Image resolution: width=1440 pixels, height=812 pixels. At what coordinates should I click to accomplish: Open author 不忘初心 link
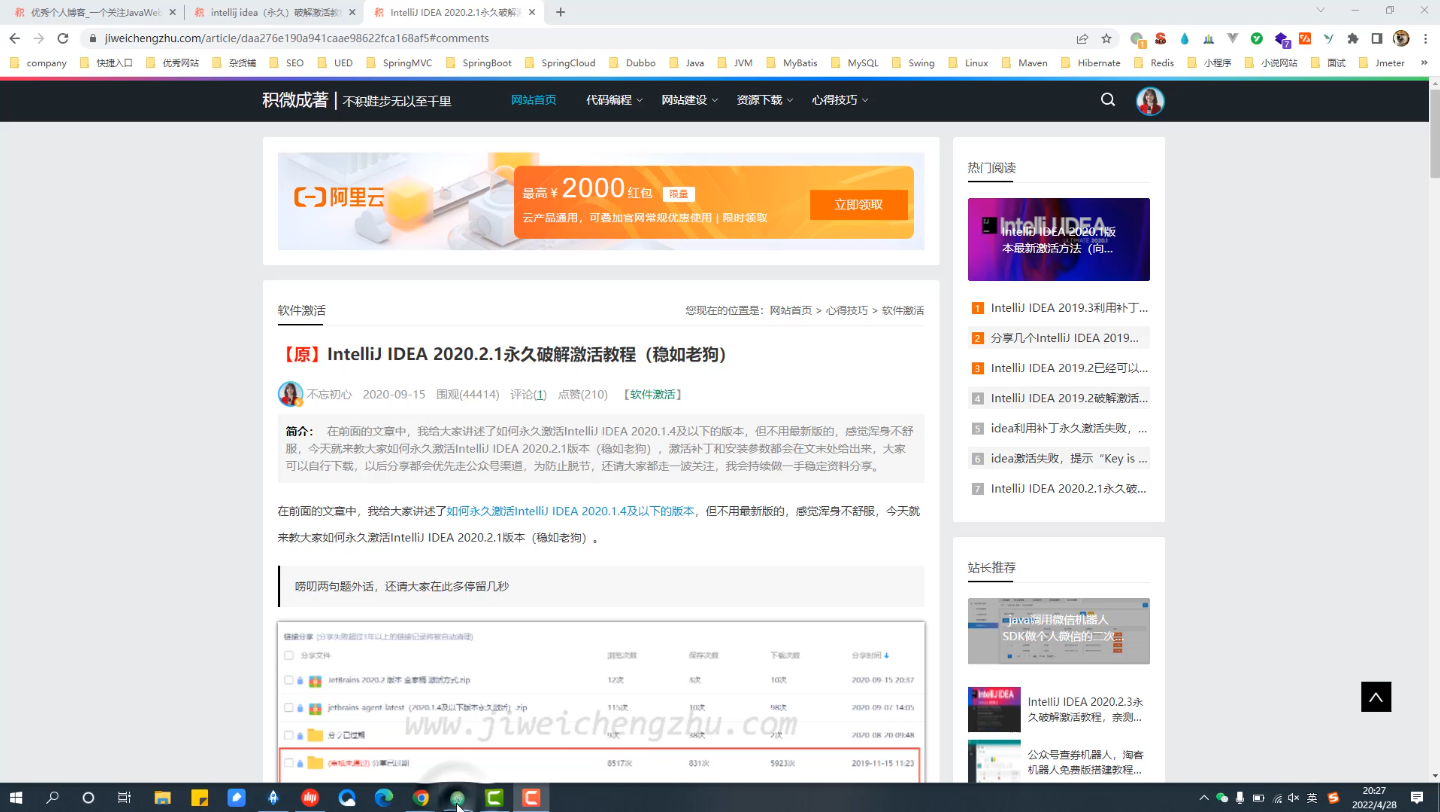(x=329, y=395)
